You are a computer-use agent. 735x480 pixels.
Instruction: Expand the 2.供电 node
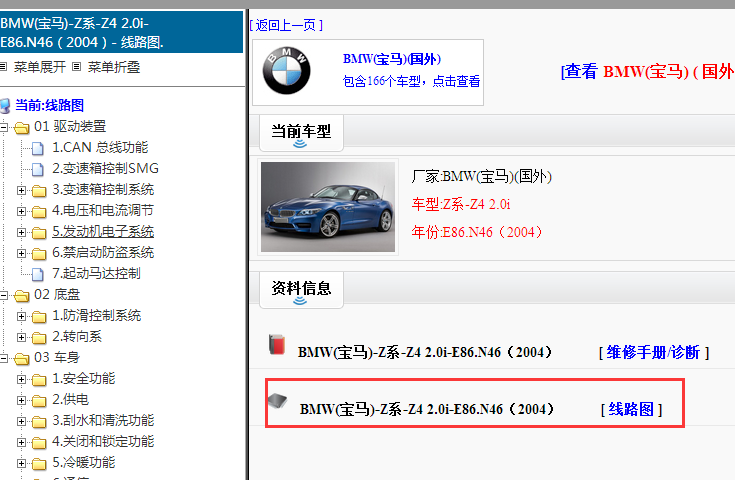pyautogui.click(x=22, y=400)
